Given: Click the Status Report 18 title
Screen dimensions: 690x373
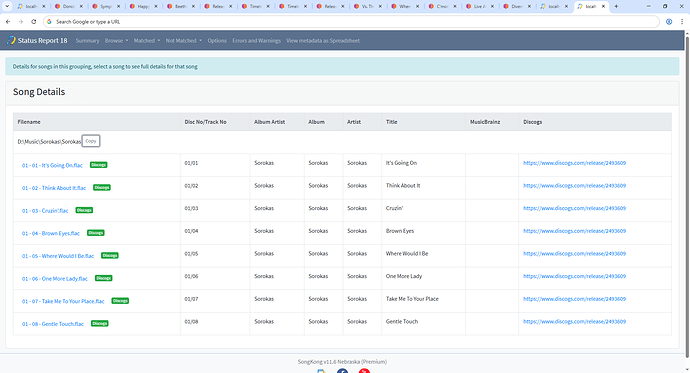Looking at the screenshot, I should (42, 40).
